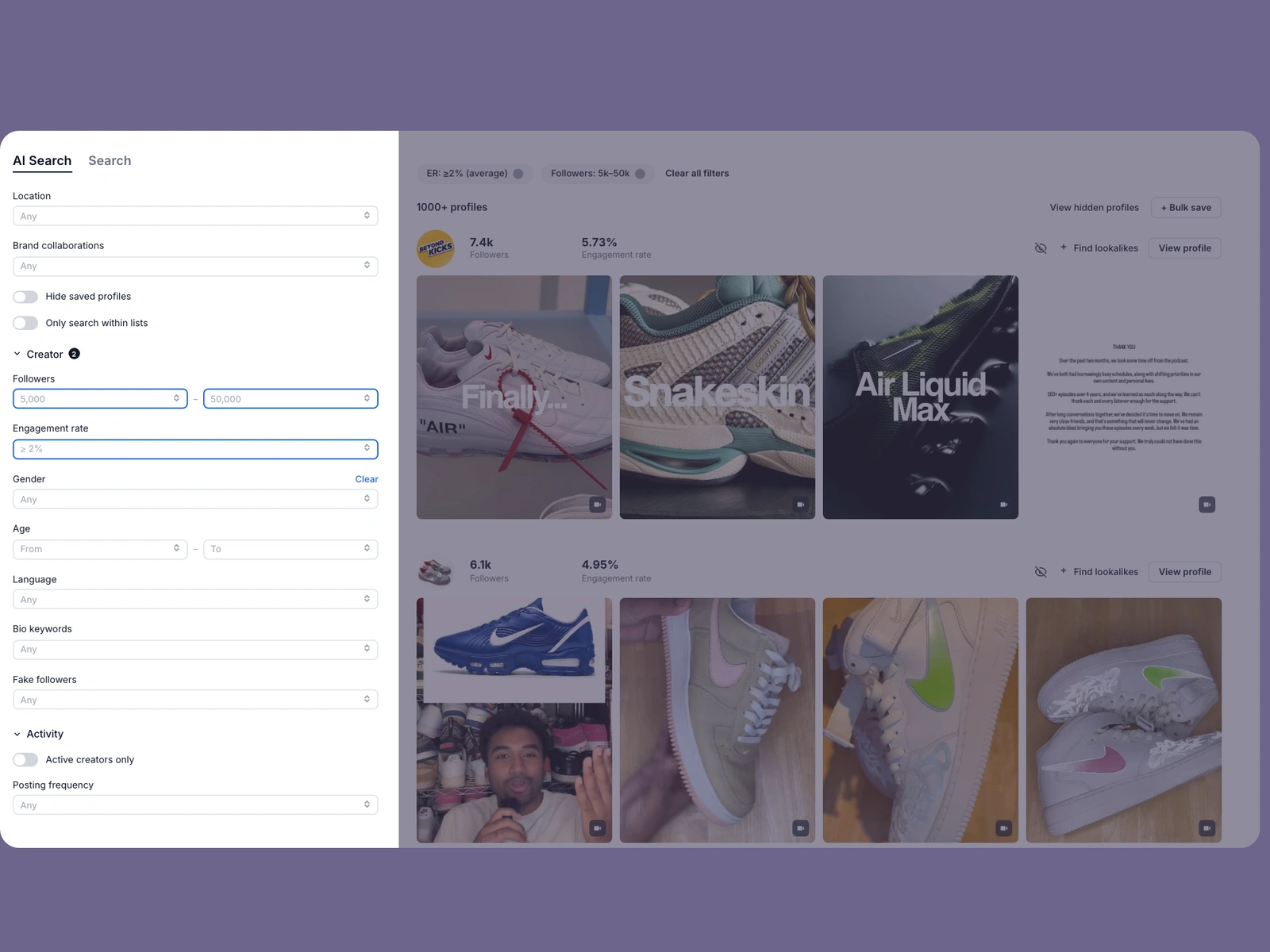Hide the 7.4k followers profile

(x=1041, y=248)
